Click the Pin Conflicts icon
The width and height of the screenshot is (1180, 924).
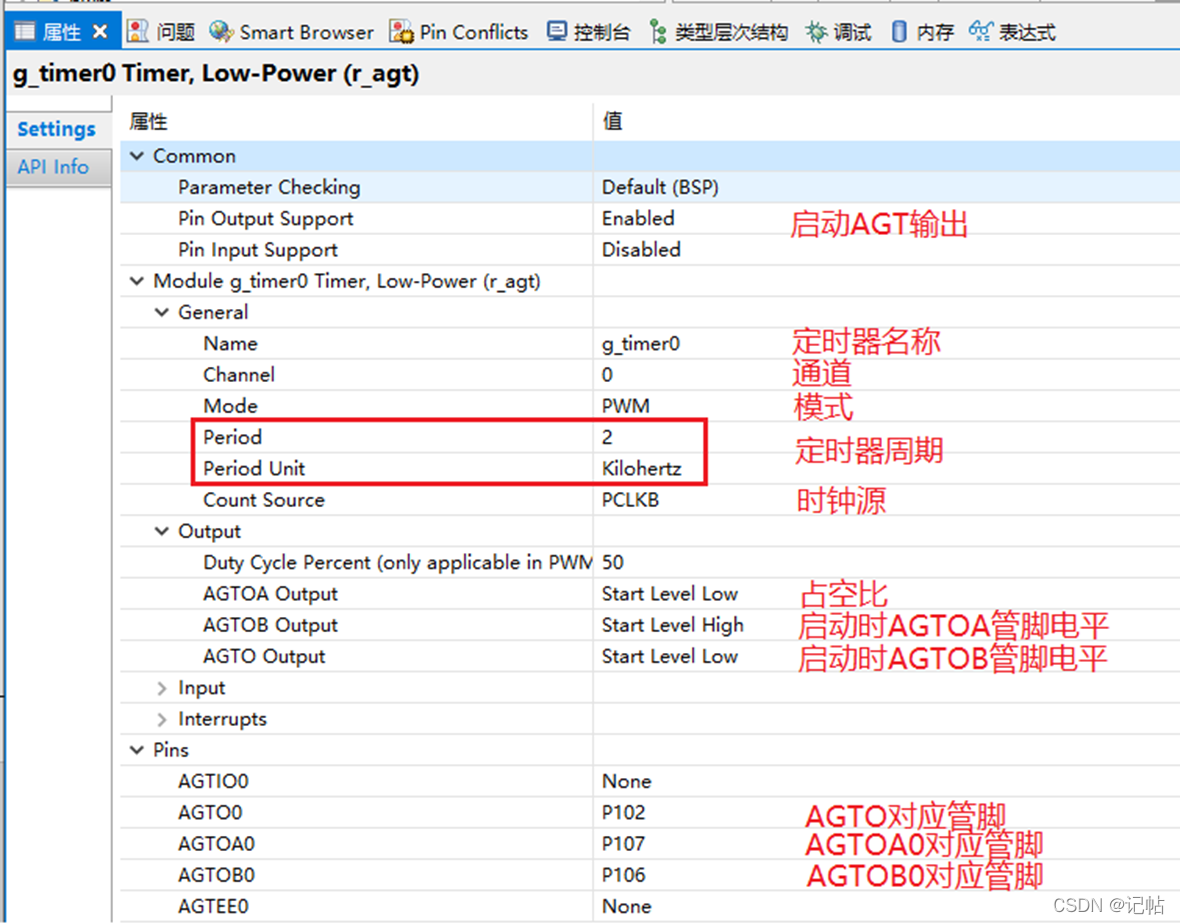(401, 32)
